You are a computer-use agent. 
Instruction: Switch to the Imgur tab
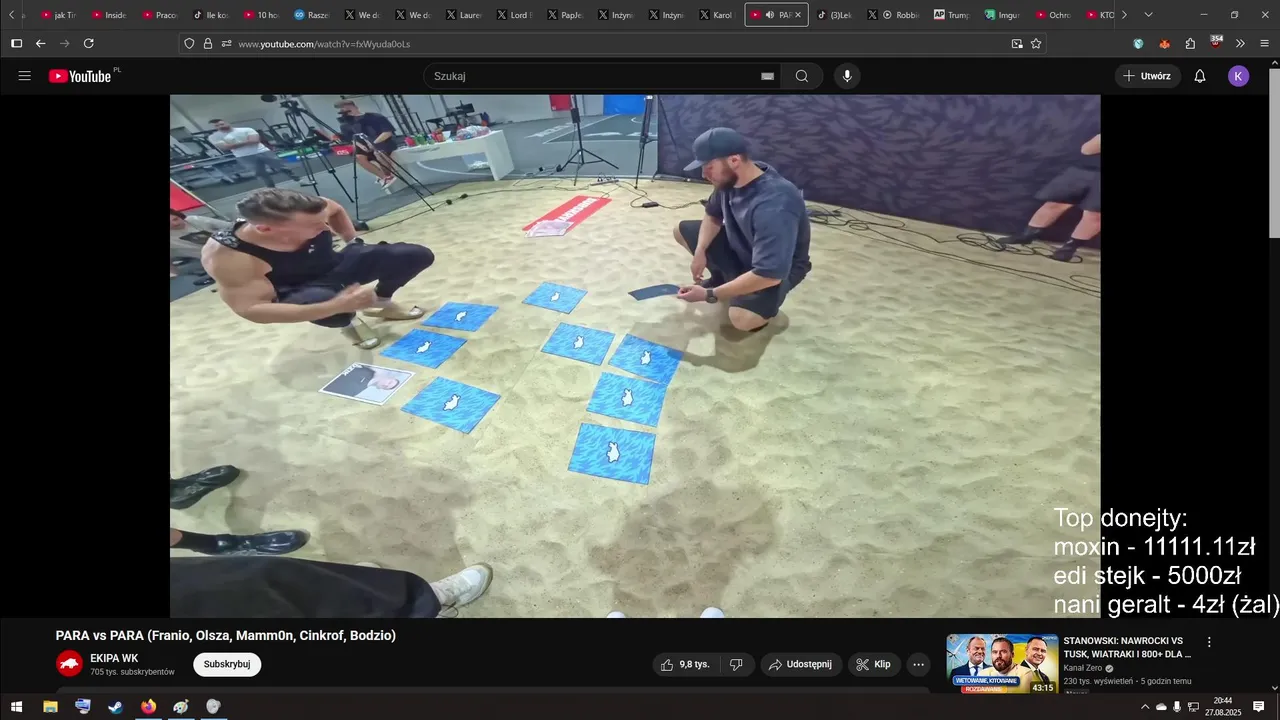click(1002, 15)
